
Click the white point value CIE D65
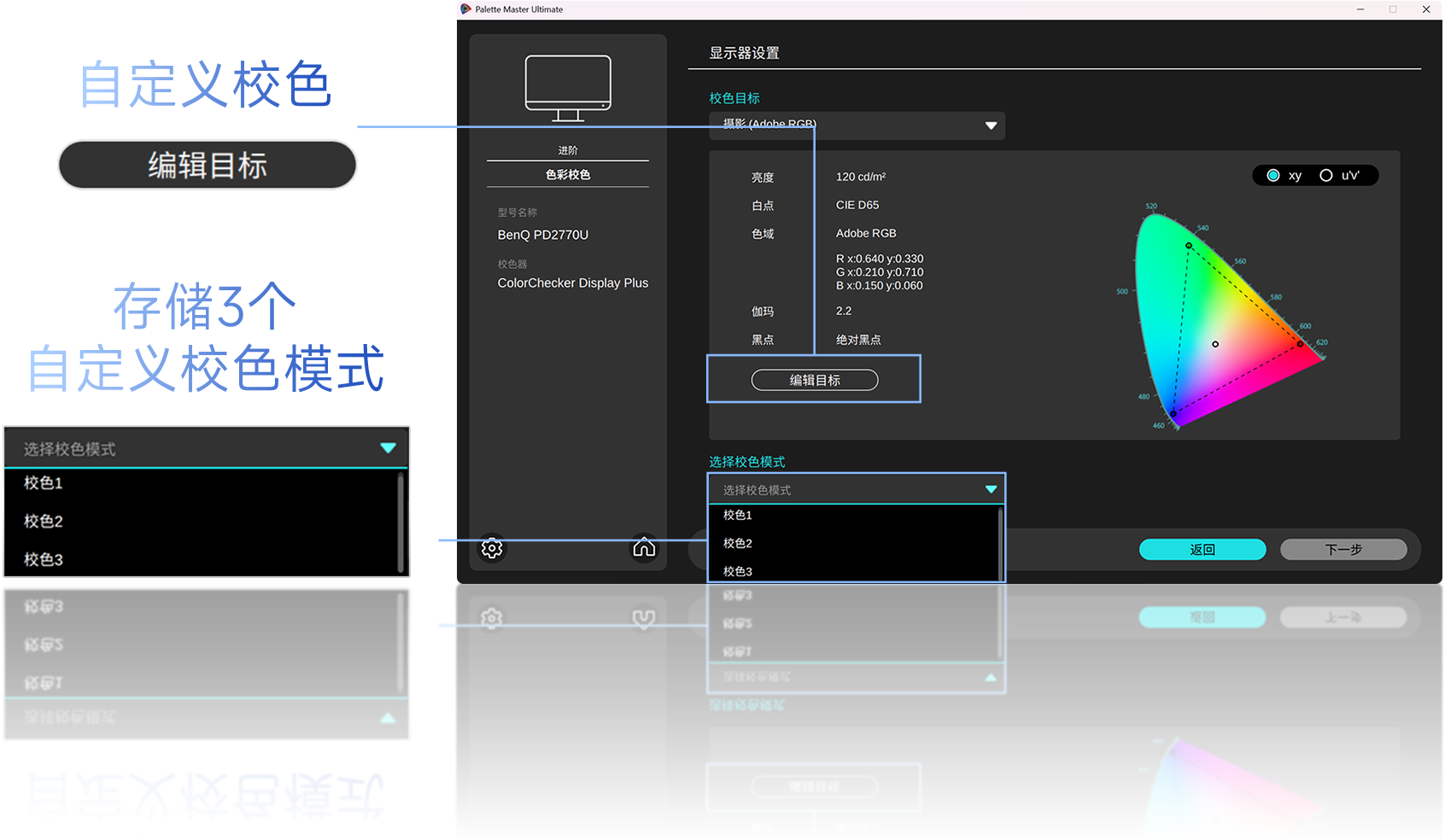(x=857, y=205)
